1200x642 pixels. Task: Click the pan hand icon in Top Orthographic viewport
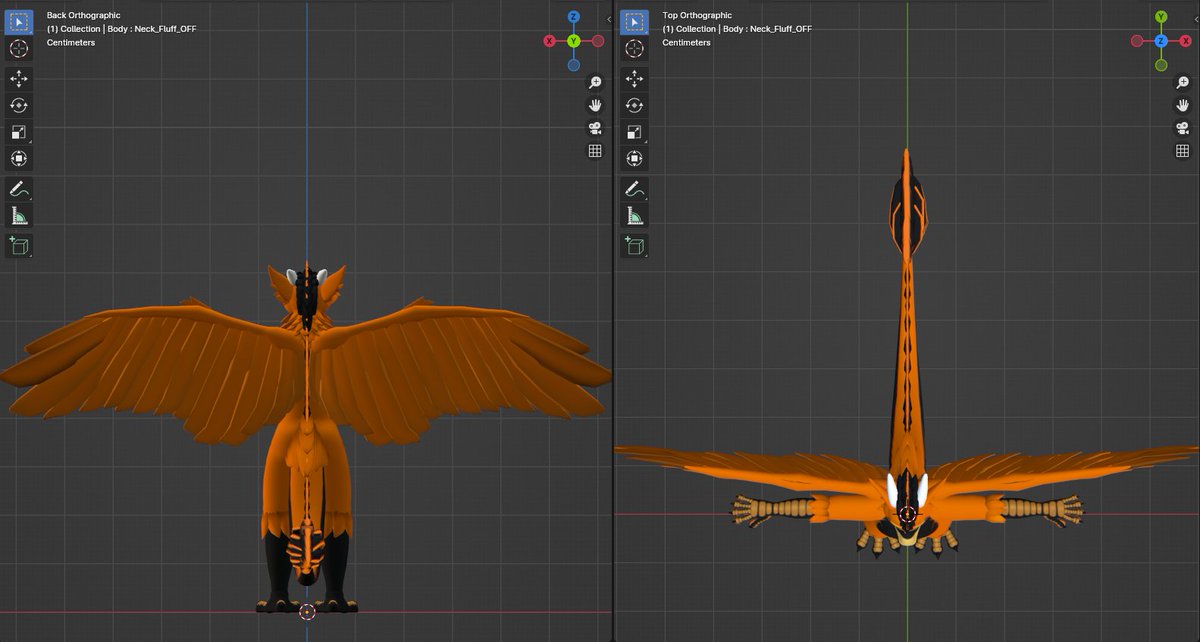pyautogui.click(x=1182, y=105)
